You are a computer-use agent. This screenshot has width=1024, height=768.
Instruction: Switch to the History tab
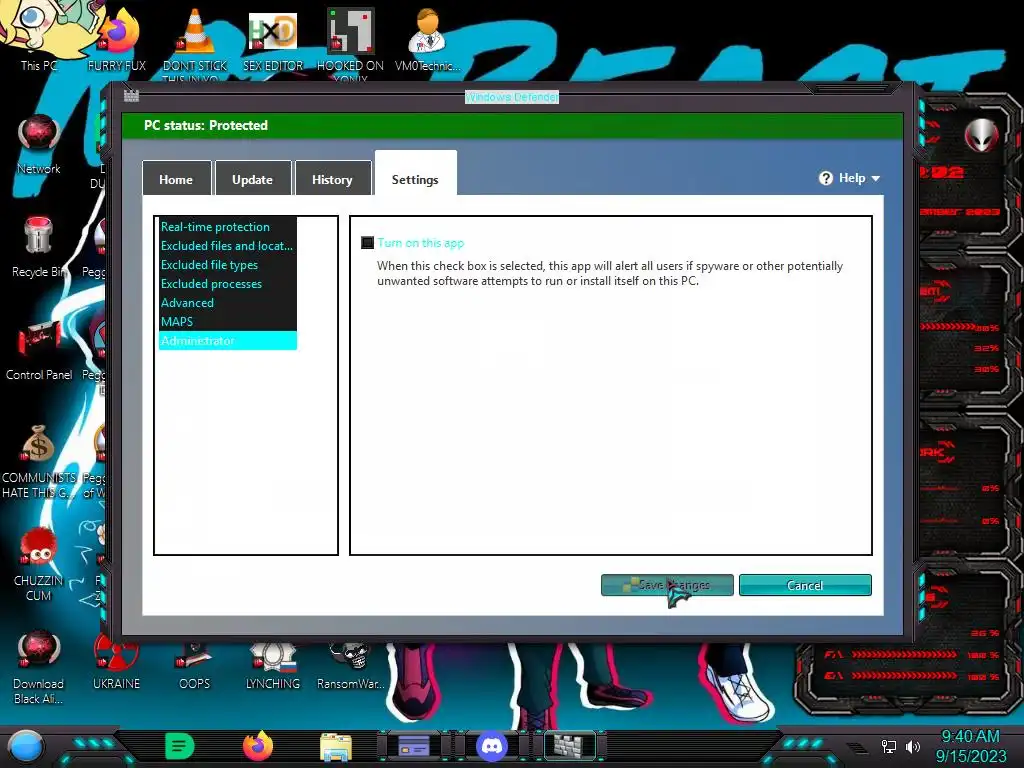(x=332, y=178)
